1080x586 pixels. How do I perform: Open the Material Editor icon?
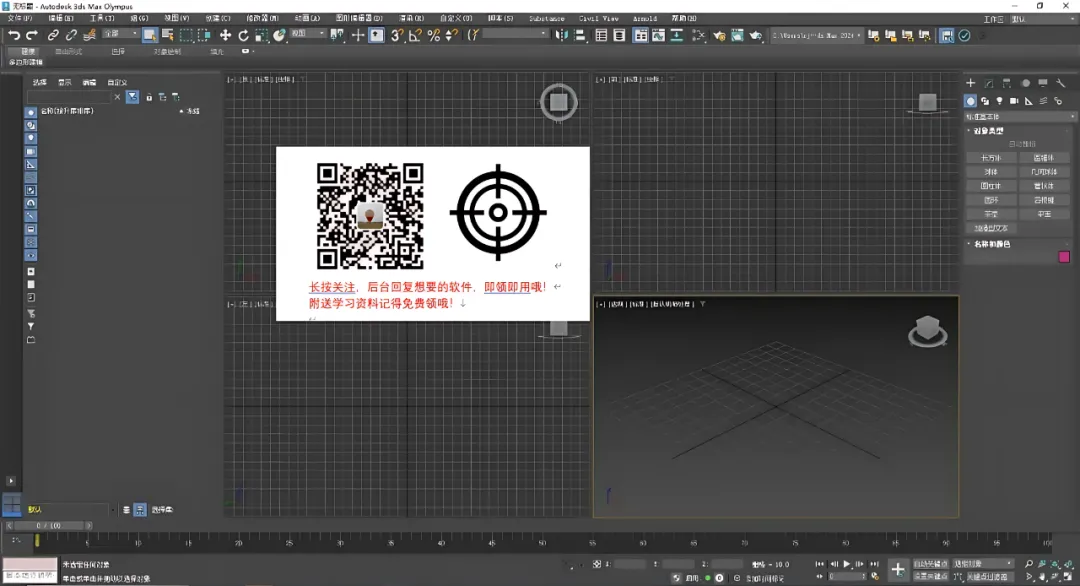[x=698, y=35]
